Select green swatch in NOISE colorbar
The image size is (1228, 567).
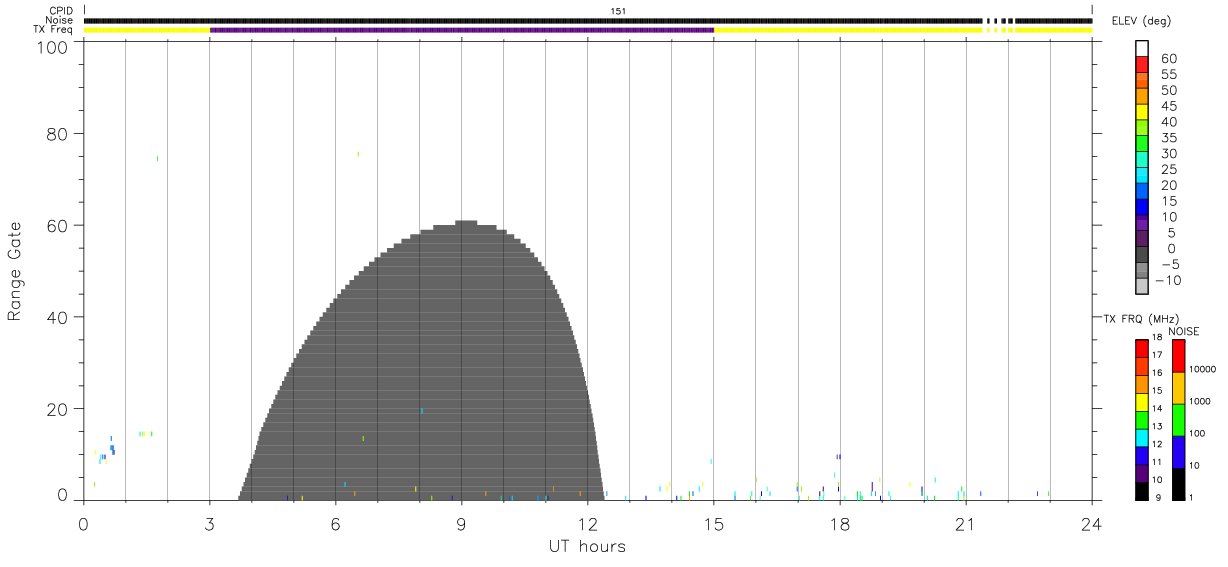click(1179, 420)
